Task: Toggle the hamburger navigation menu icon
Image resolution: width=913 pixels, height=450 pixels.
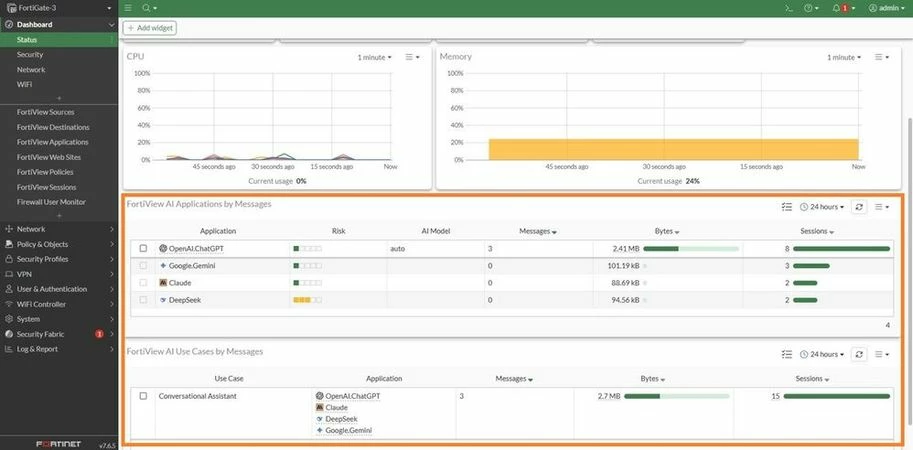Action: tap(128, 8)
